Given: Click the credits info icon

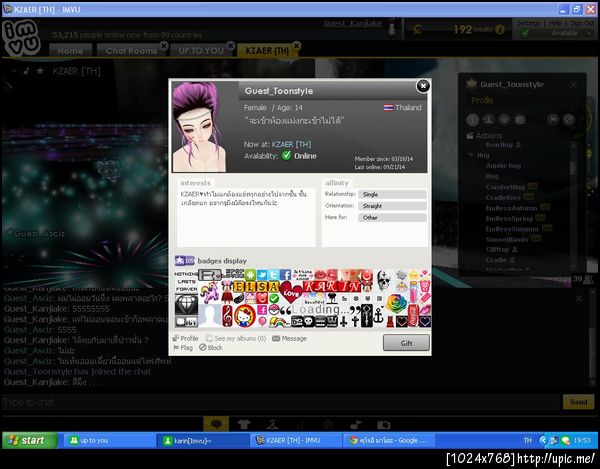Looking at the screenshot, I should [x=500, y=29].
